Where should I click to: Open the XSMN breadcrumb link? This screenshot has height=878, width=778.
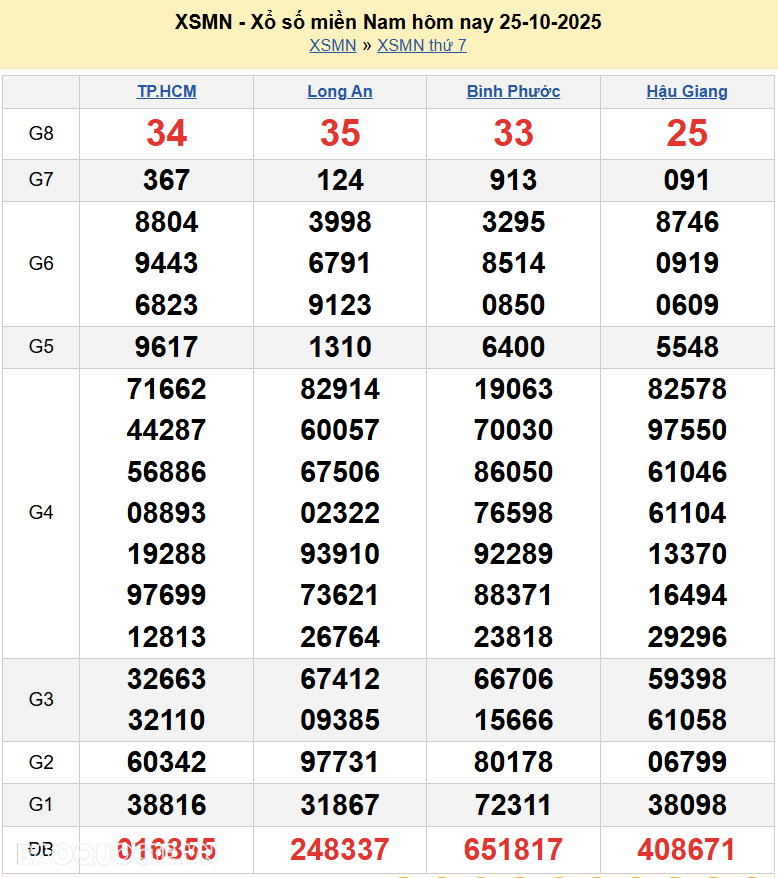coord(332,45)
